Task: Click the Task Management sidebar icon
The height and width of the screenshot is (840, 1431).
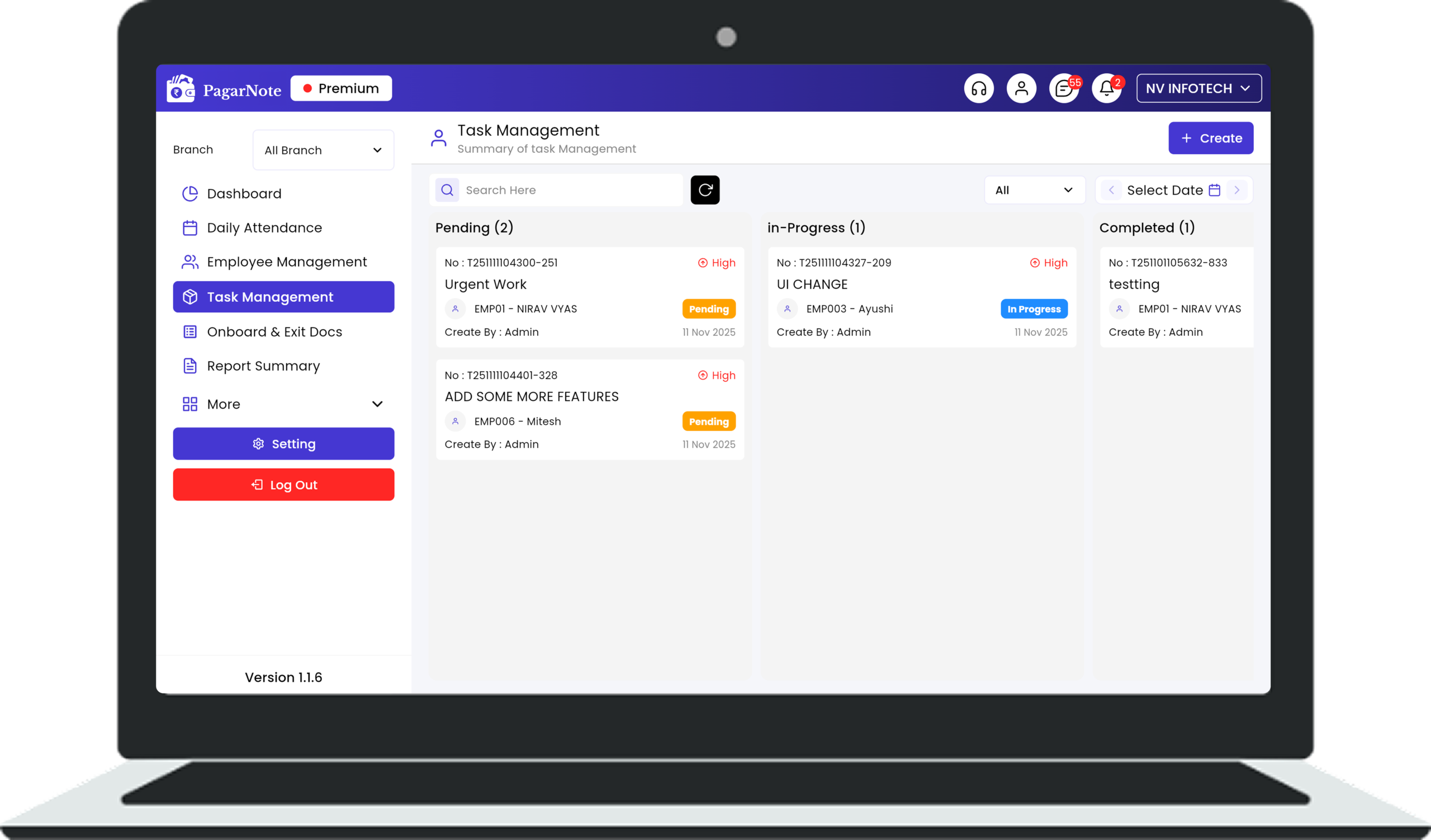Action: point(189,296)
